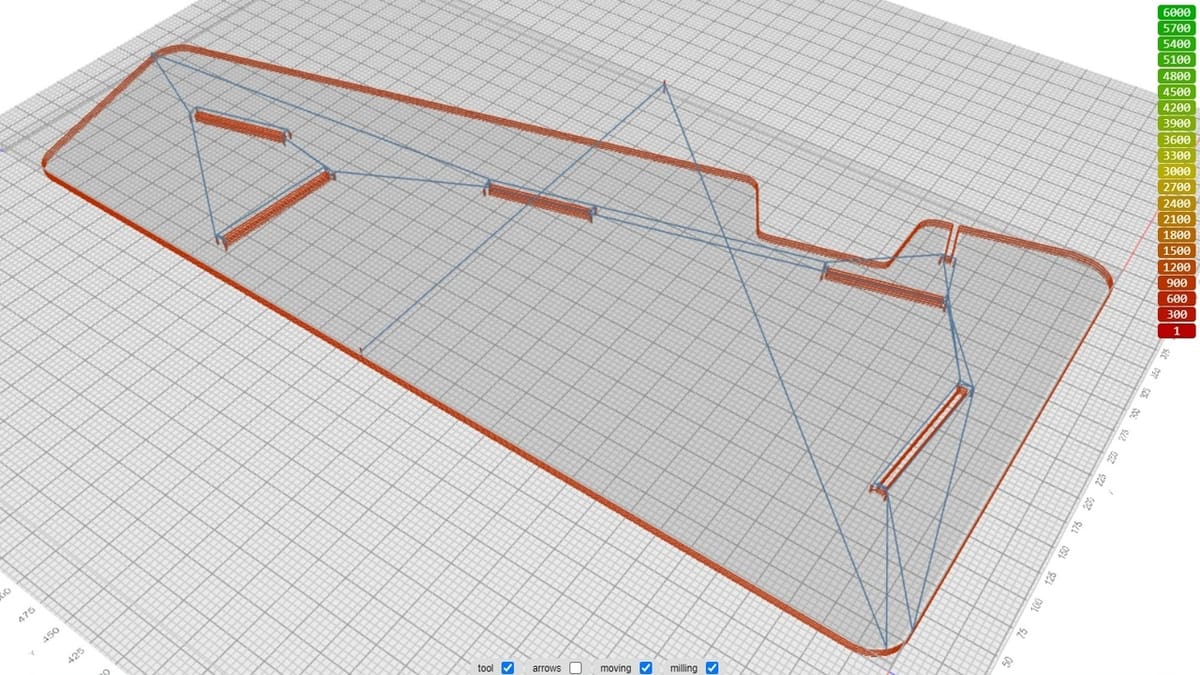Click the milling label text
The height and width of the screenshot is (675, 1200).
(x=684, y=667)
